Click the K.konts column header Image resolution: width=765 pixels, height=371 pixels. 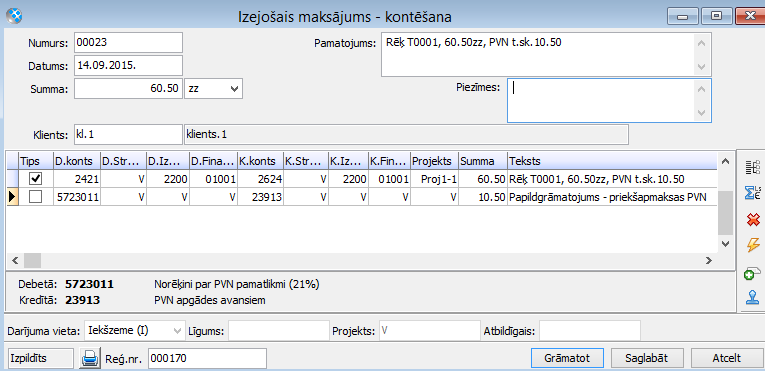pyautogui.click(x=260, y=161)
